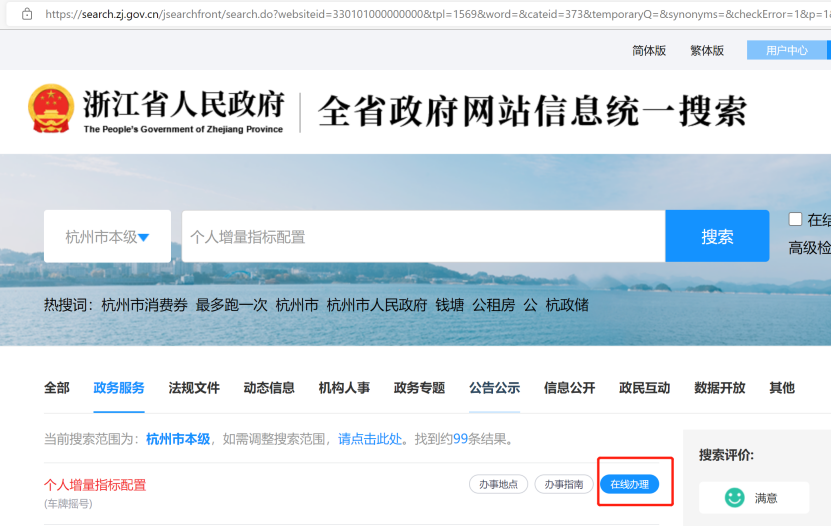
Task: Click the 办事地点 button
Action: point(498,484)
